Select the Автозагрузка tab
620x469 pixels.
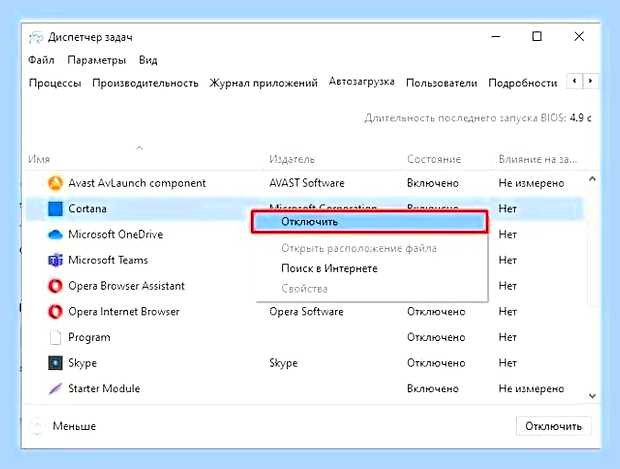pyautogui.click(x=361, y=81)
